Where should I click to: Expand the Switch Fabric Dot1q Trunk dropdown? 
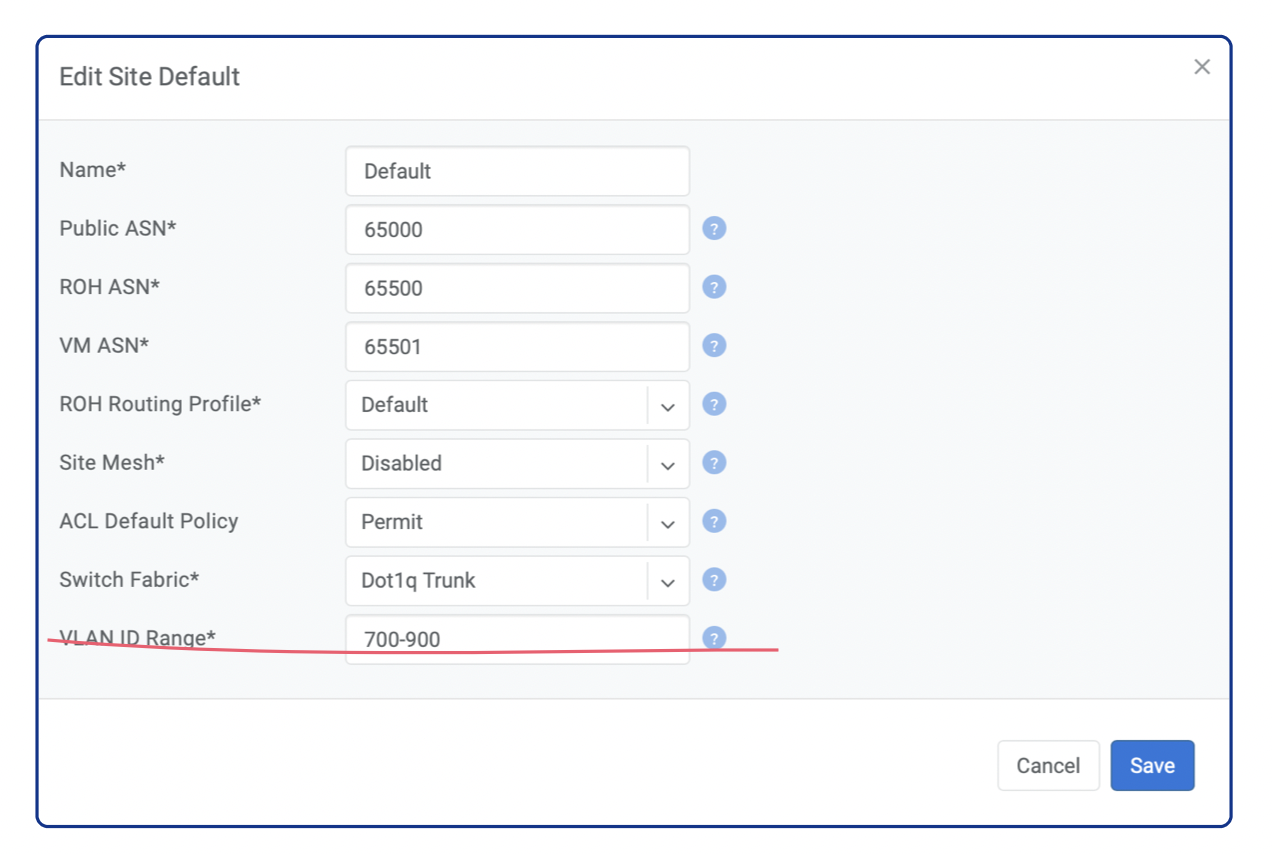667,581
